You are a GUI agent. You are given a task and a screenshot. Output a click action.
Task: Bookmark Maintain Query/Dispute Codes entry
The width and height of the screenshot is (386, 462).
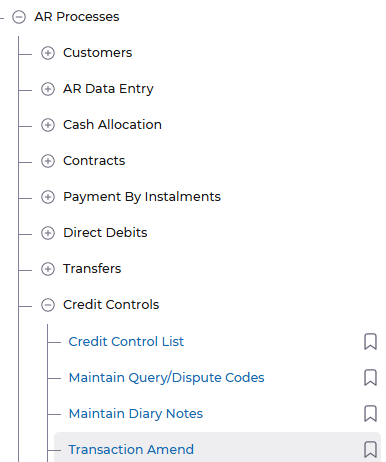tap(370, 378)
